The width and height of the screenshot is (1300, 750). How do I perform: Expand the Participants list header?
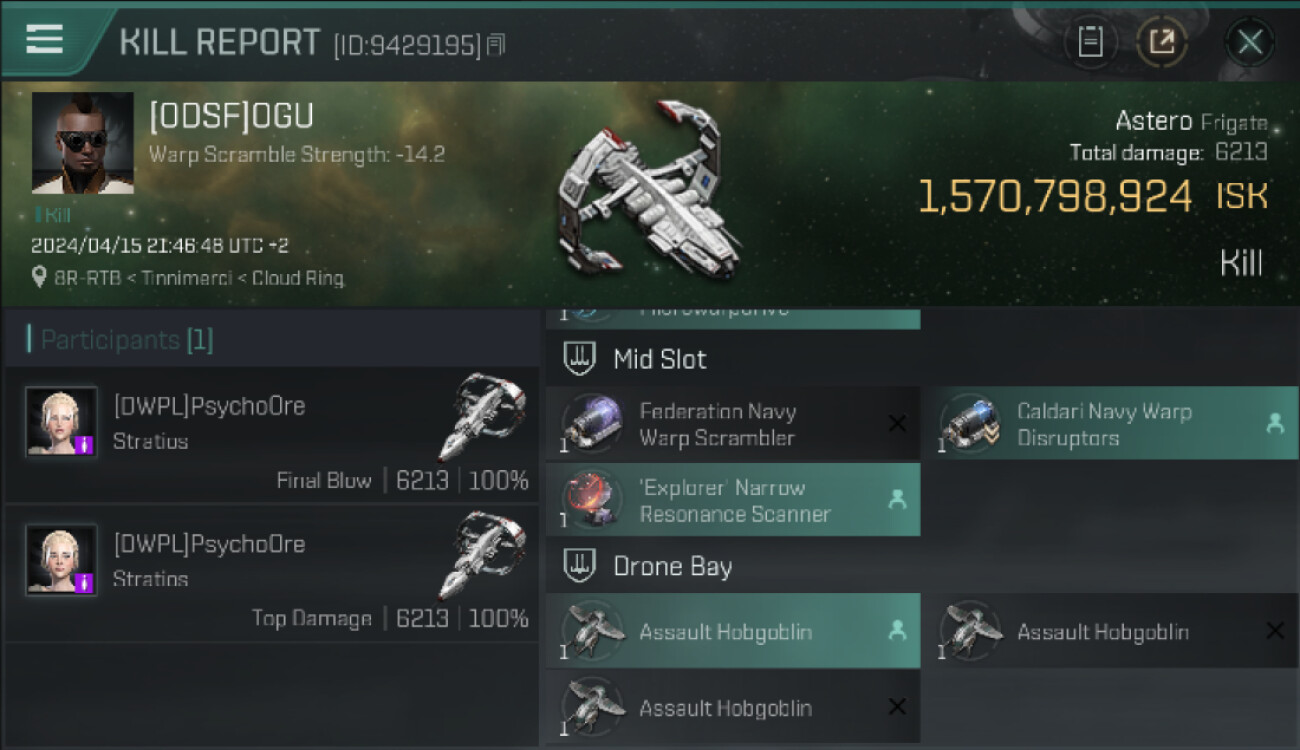click(x=120, y=340)
